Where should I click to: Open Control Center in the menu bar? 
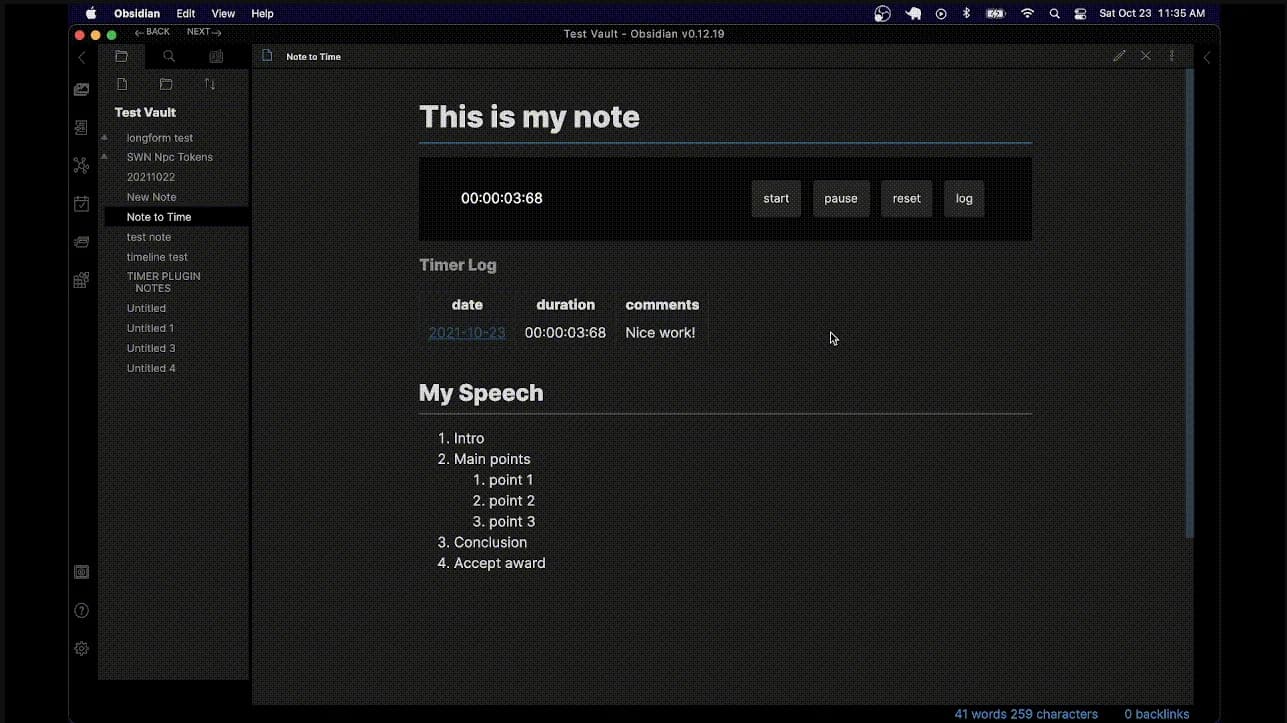[x=1080, y=13]
